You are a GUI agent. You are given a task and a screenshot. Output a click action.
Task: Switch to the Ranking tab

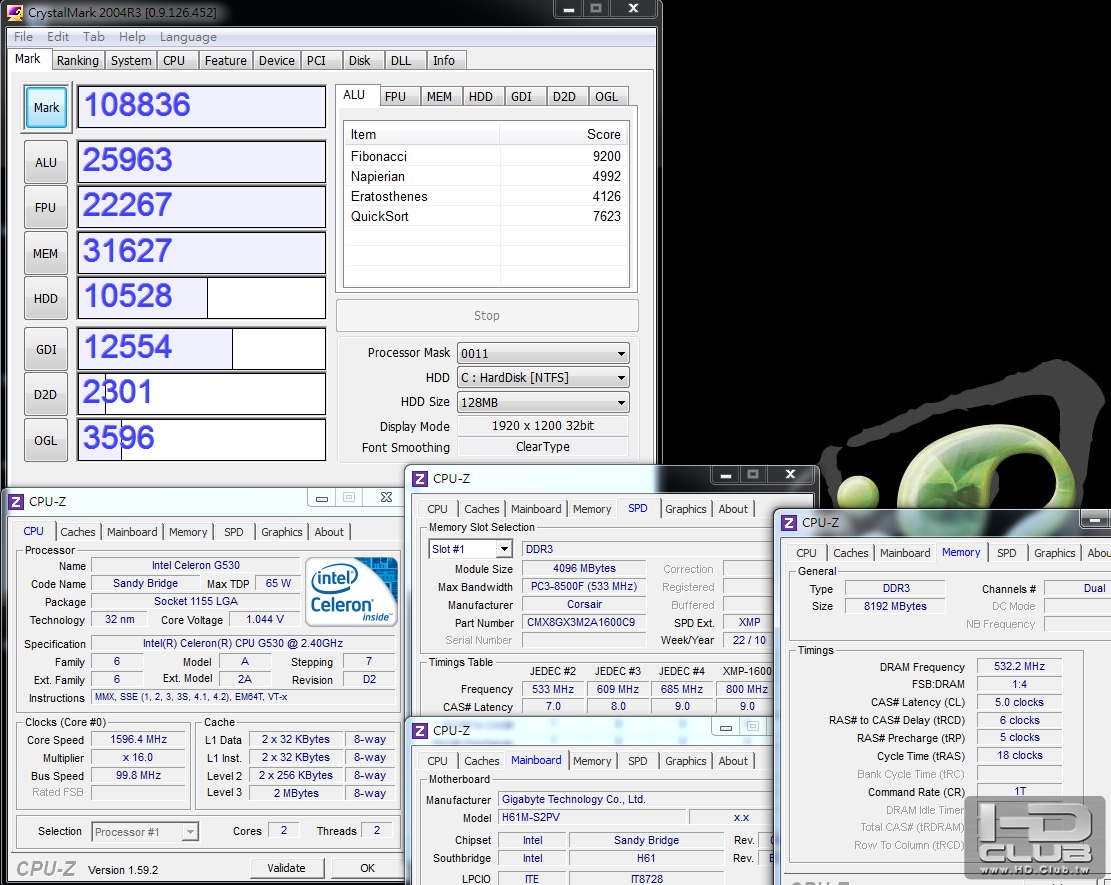click(78, 61)
